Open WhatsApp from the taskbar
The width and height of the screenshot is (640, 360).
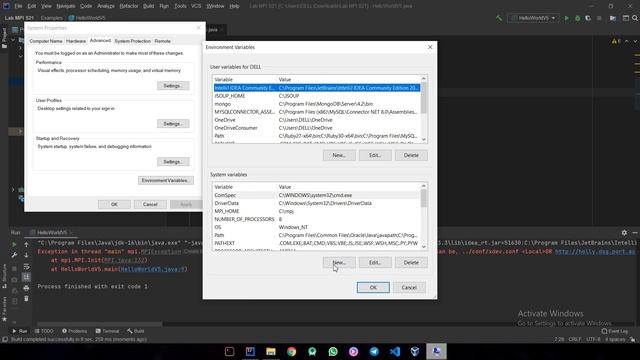(333, 351)
